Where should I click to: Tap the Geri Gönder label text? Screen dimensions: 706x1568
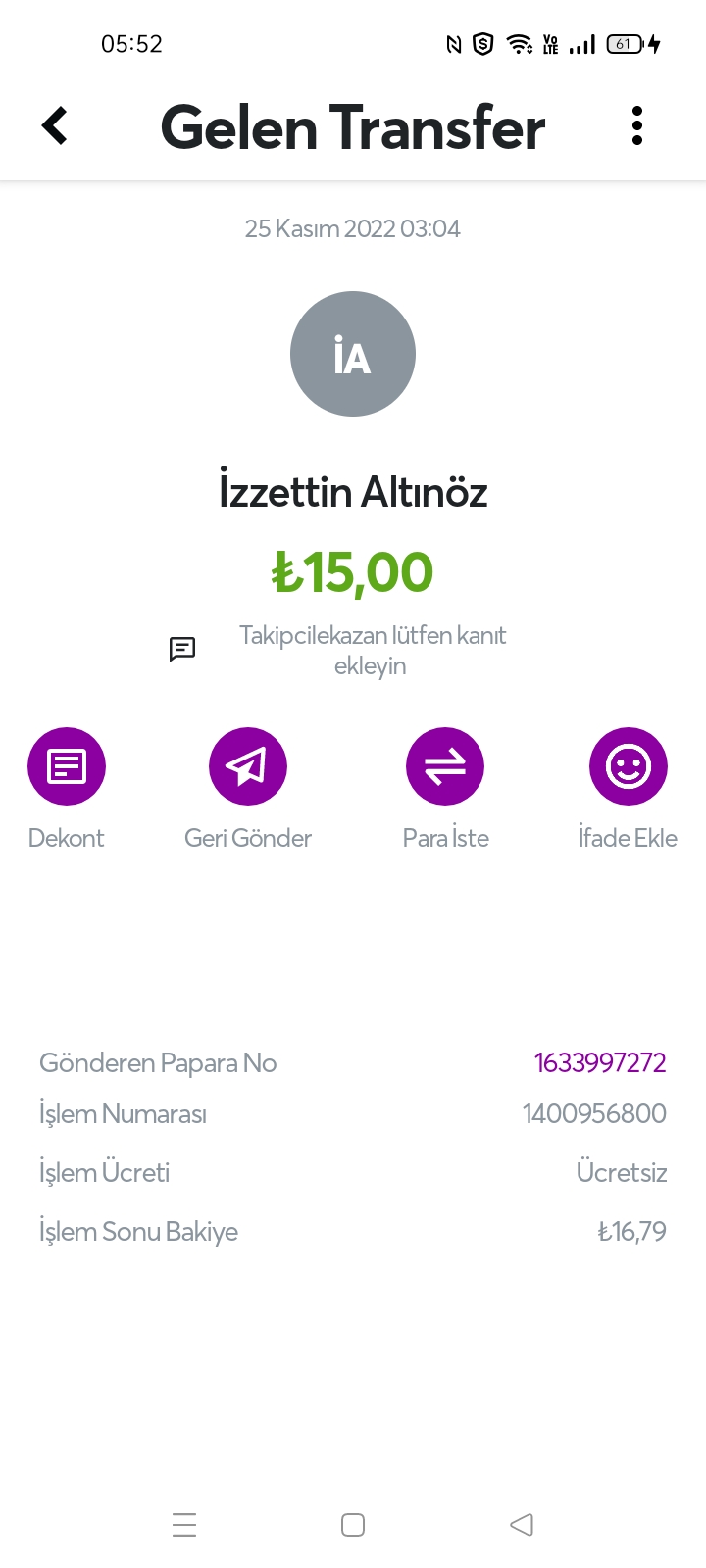(x=248, y=838)
